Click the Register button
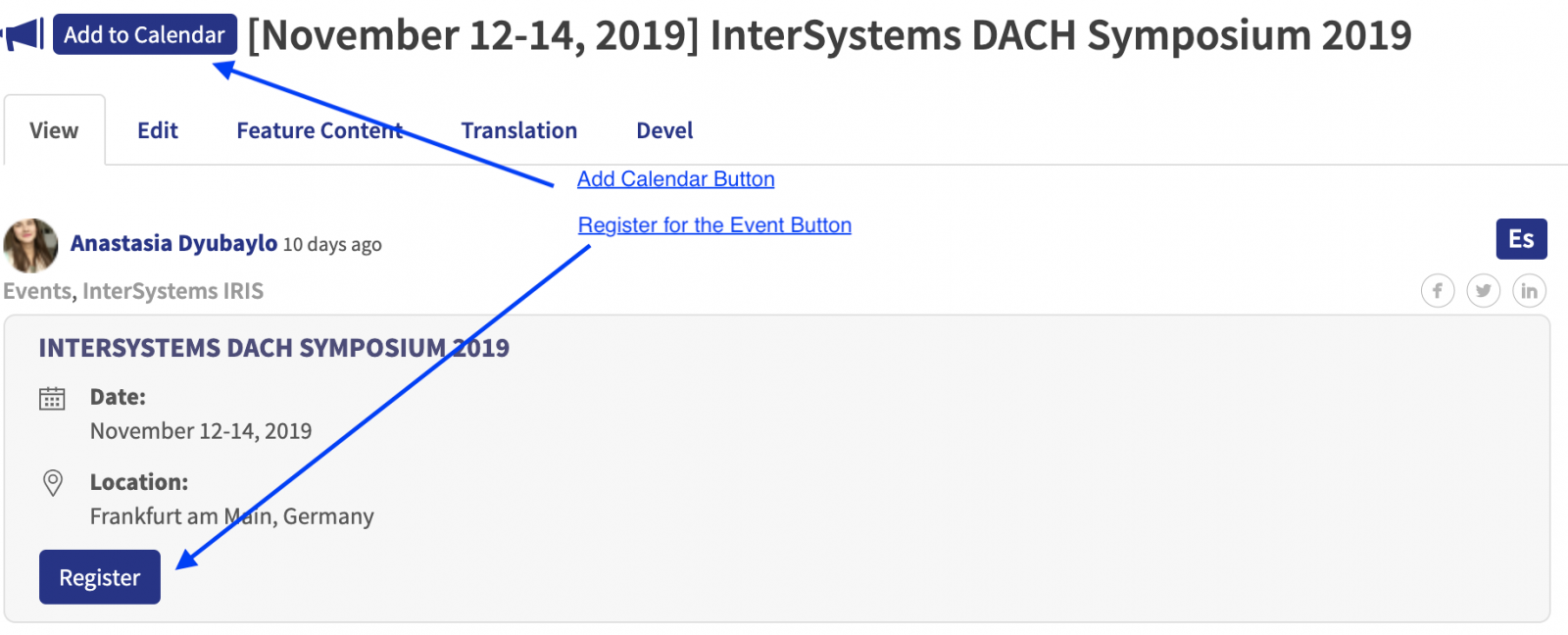 coord(100,577)
